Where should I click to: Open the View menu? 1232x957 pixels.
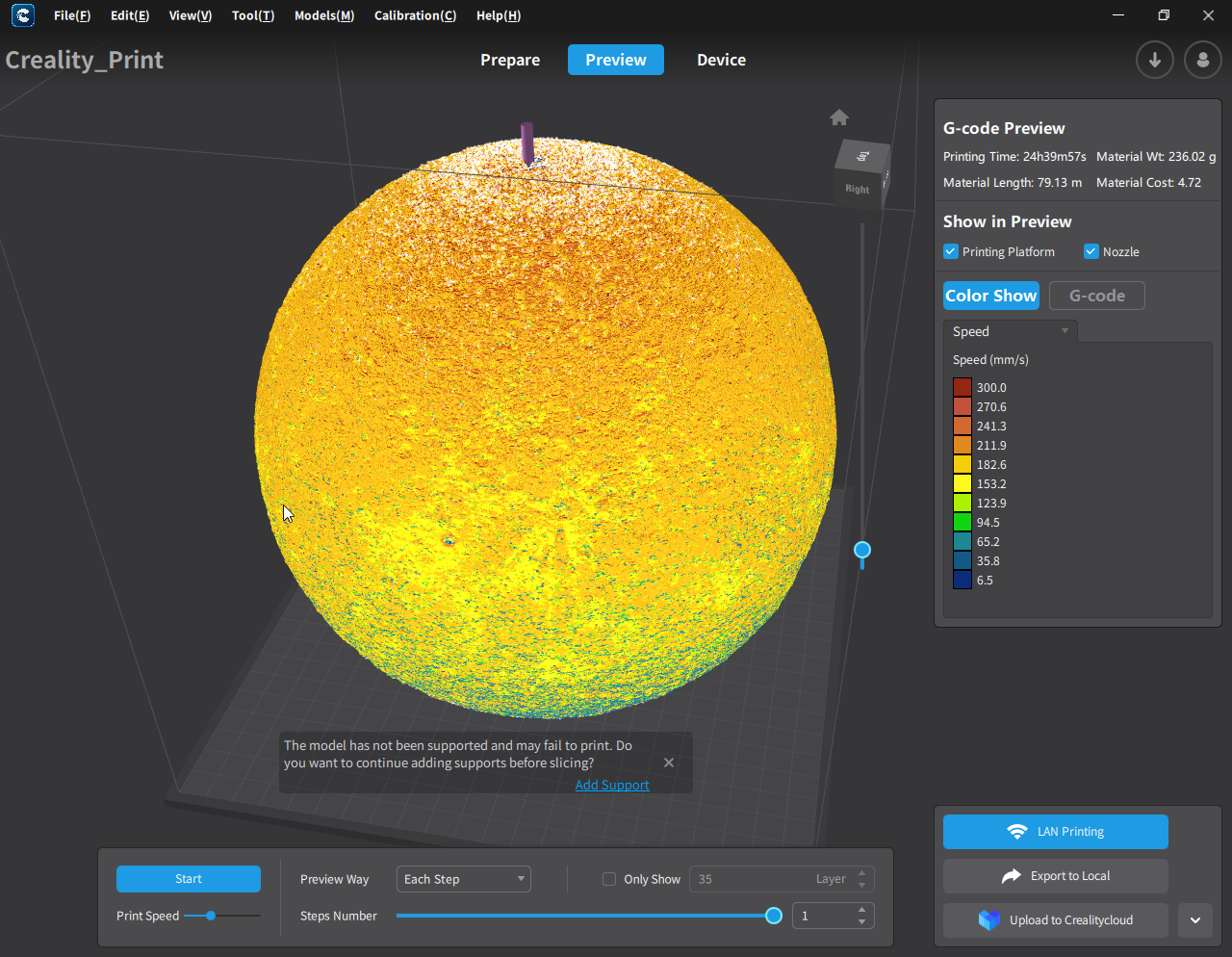(191, 15)
